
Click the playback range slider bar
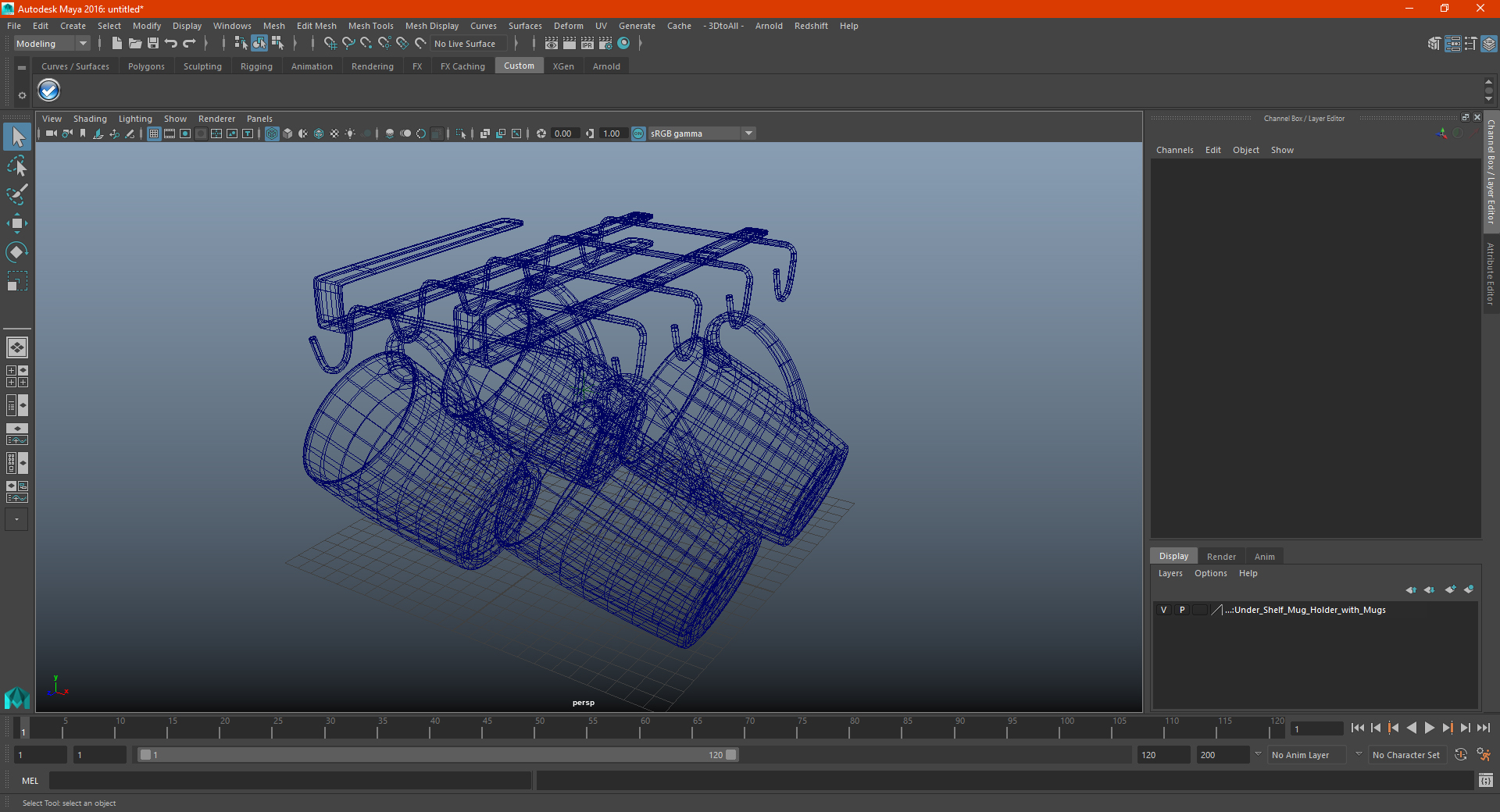[437, 755]
